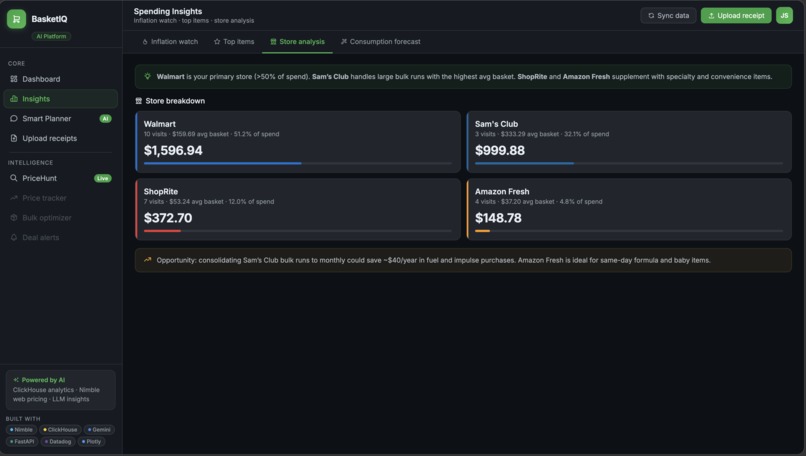Image resolution: width=806 pixels, height=456 pixels.
Task: Click the Dashboard grid icon
Action: (14, 79)
